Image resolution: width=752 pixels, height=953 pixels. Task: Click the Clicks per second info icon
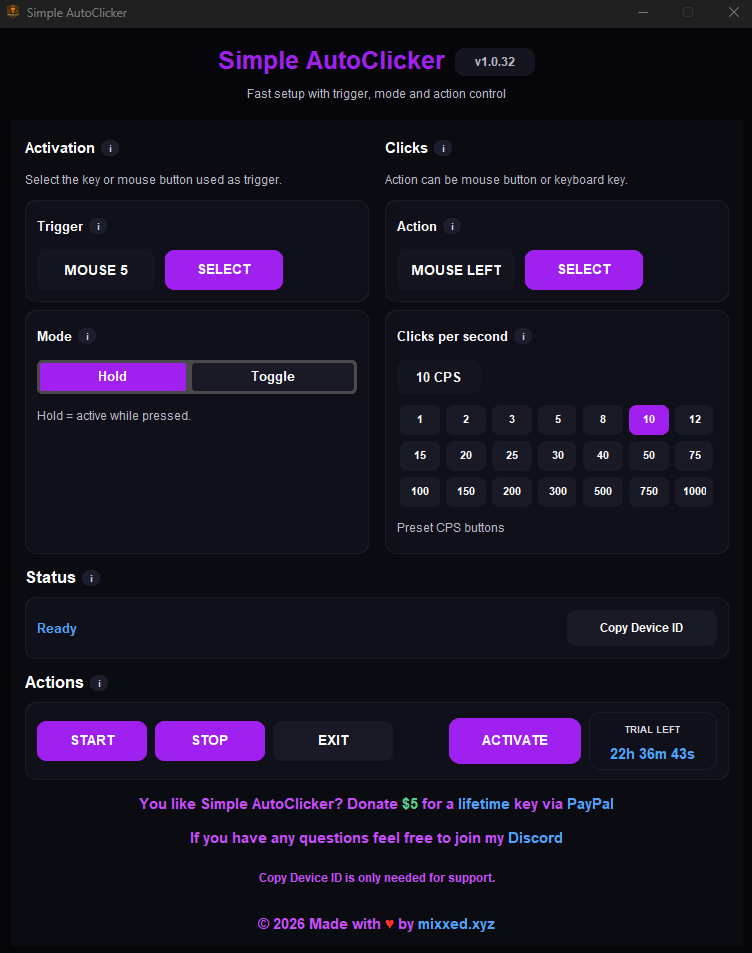[x=523, y=337]
